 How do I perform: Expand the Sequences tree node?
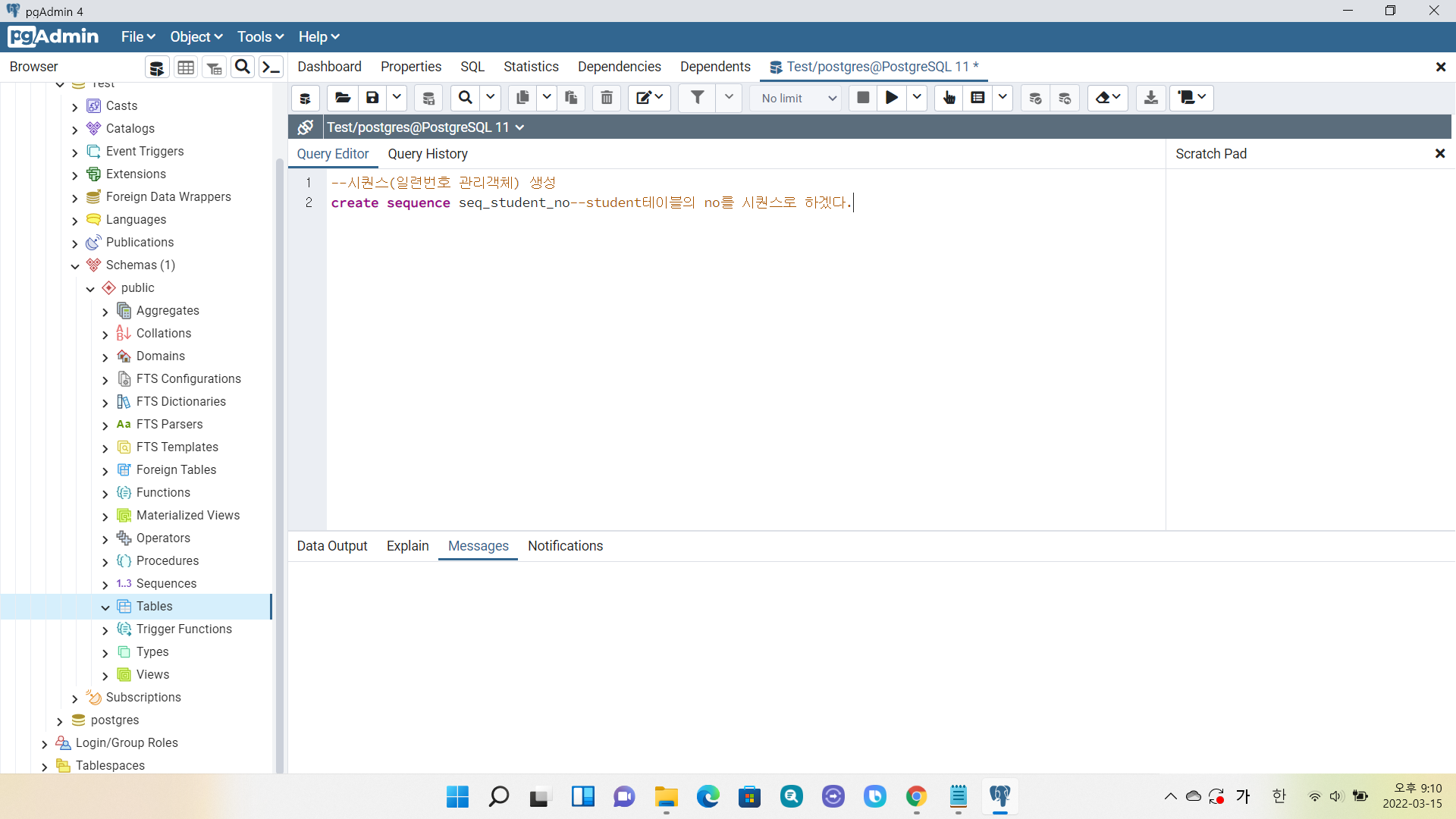click(x=105, y=585)
